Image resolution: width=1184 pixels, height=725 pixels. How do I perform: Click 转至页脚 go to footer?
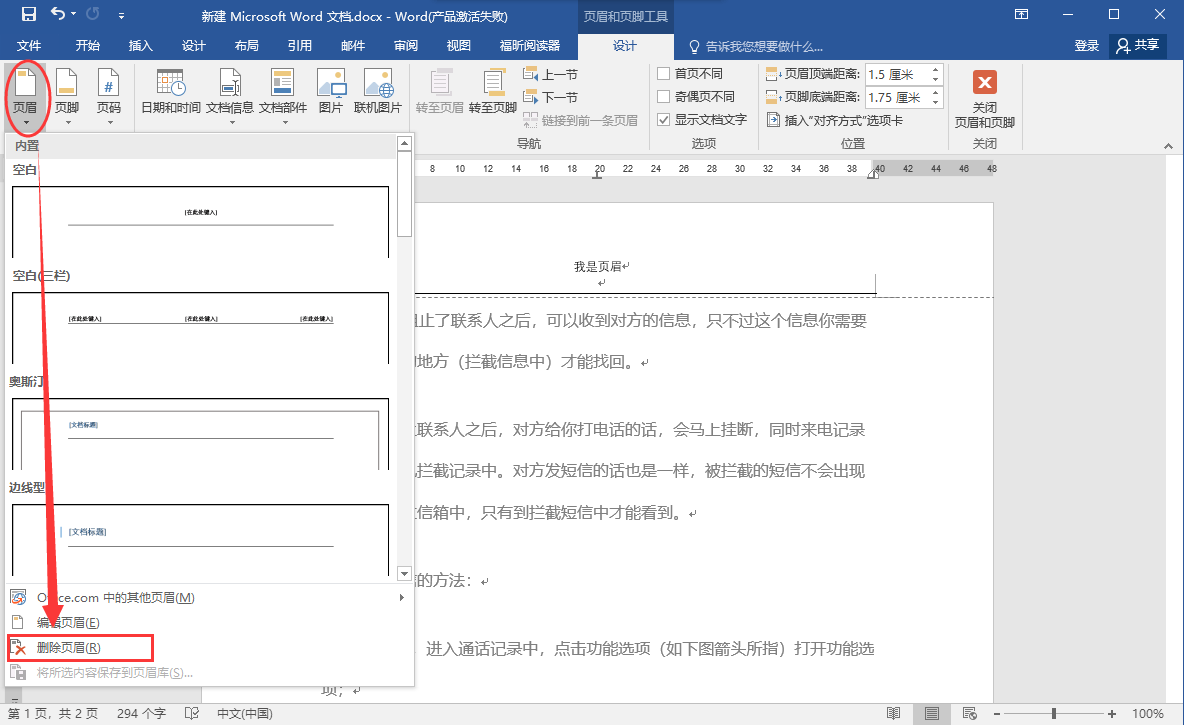(x=492, y=91)
